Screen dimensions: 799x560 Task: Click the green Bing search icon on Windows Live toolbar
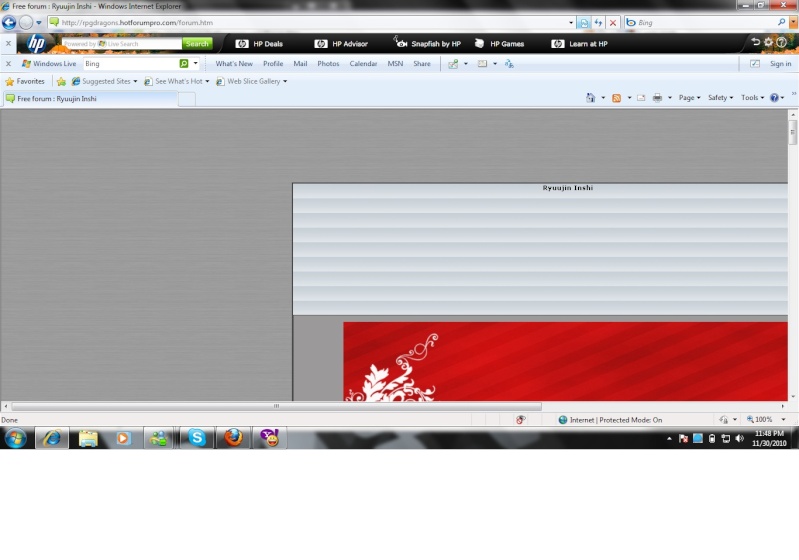pyautogui.click(x=184, y=64)
